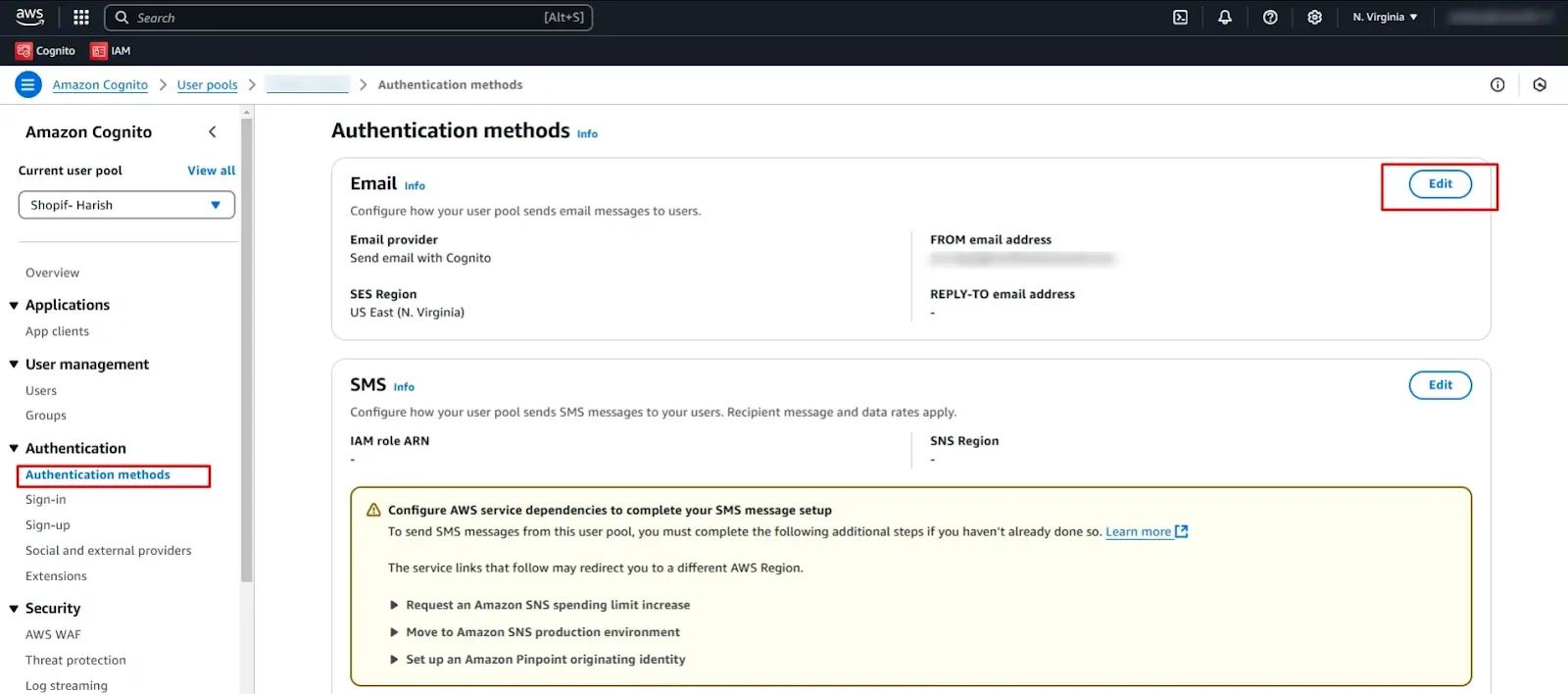
Task: Click the 'IAM role ARN' label
Action: (x=390, y=441)
